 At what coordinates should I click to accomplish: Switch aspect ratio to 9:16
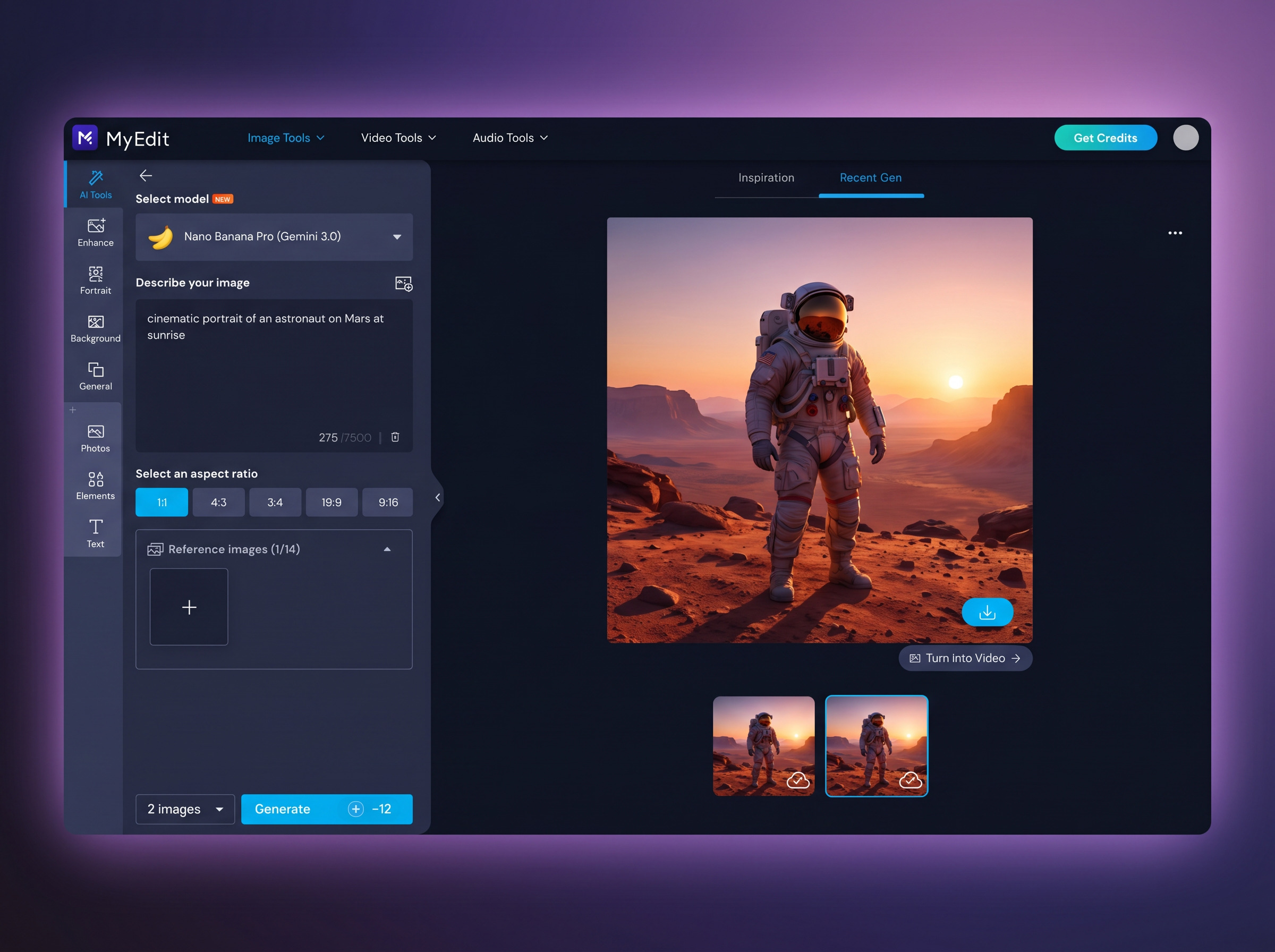coord(387,502)
